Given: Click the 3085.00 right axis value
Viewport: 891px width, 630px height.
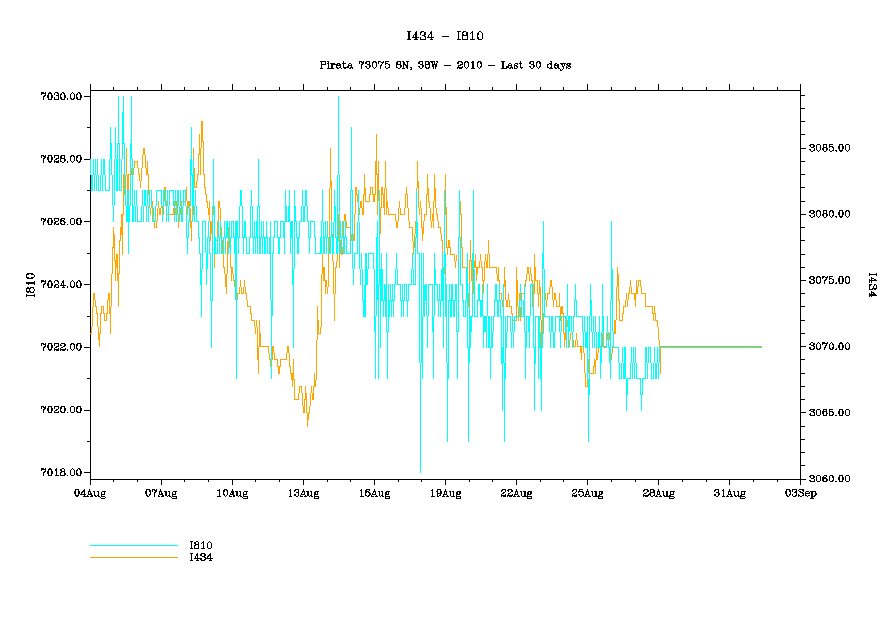Looking at the screenshot, I should (x=829, y=148).
